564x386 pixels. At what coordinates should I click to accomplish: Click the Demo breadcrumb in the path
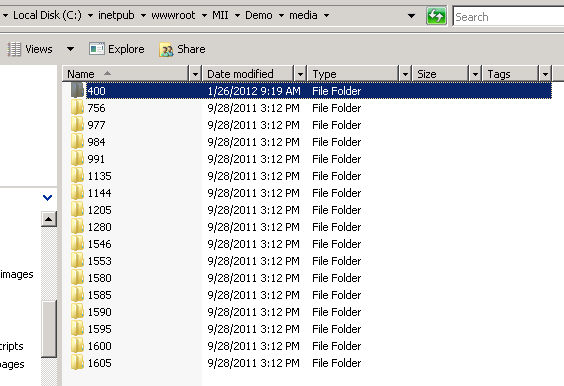pyautogui.click(x=259, y=15)
